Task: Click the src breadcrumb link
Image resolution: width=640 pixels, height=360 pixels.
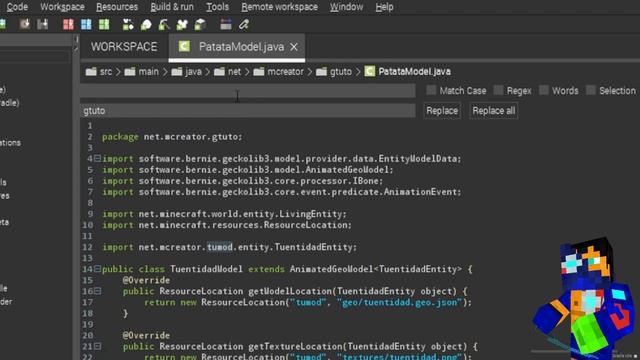Action: coord(106,72)
